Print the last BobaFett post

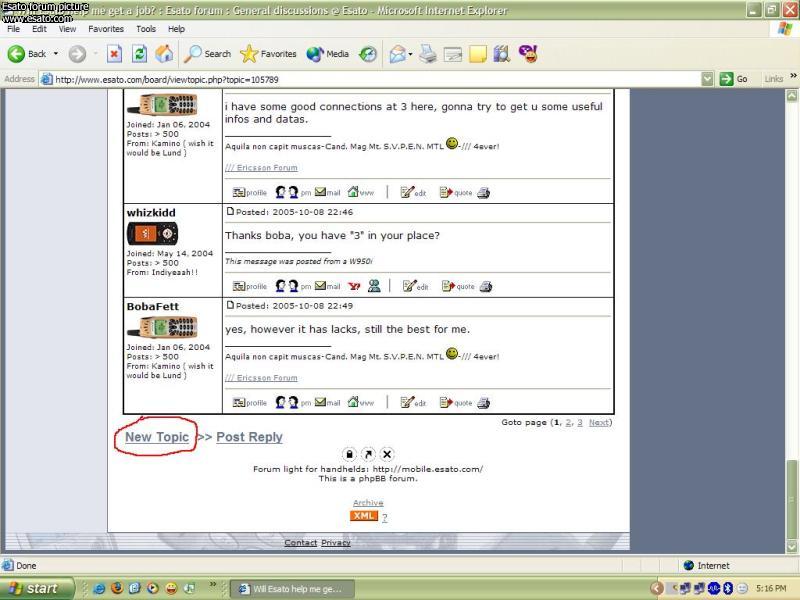pos(484,403)
